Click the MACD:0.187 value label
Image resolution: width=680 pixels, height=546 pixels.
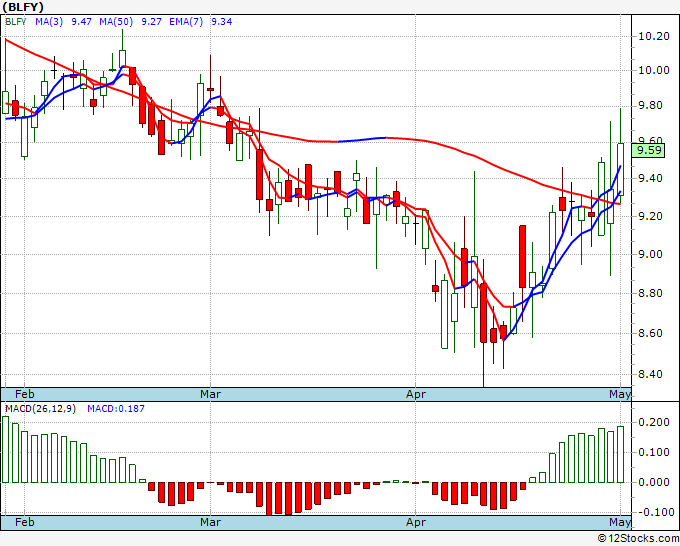116,409
